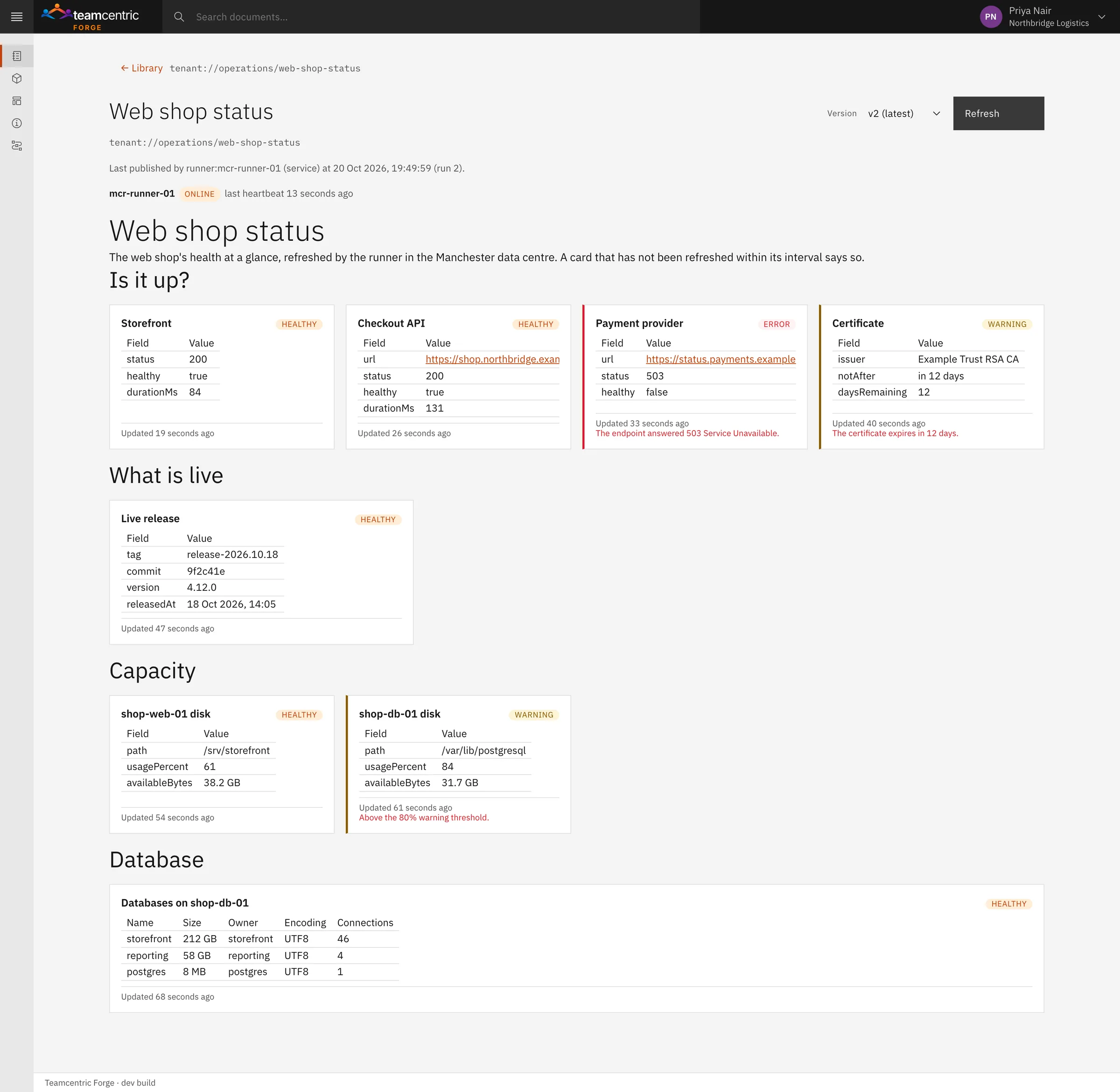1120x1092 pixels.
Task: Open the workflow sidebar icon
Action: click(x=17, y=146)
